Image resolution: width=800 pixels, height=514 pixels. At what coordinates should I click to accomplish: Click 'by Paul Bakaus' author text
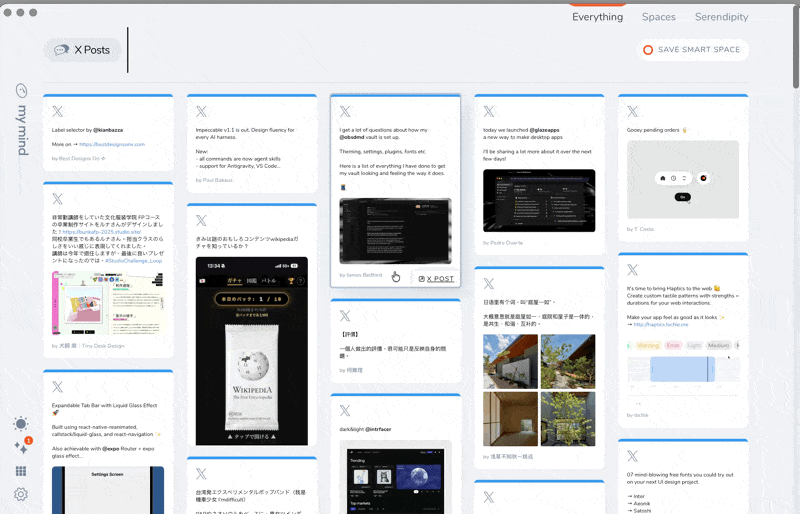coord(214,180)
